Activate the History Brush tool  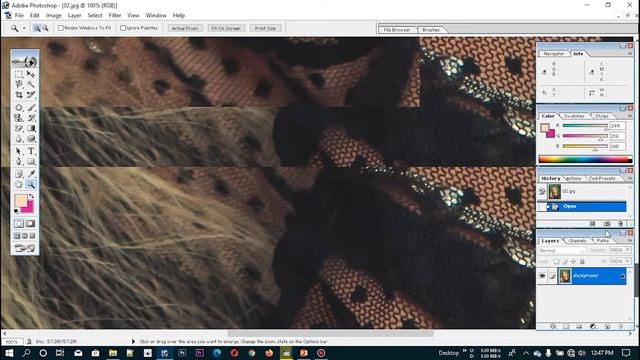(31, 118)
